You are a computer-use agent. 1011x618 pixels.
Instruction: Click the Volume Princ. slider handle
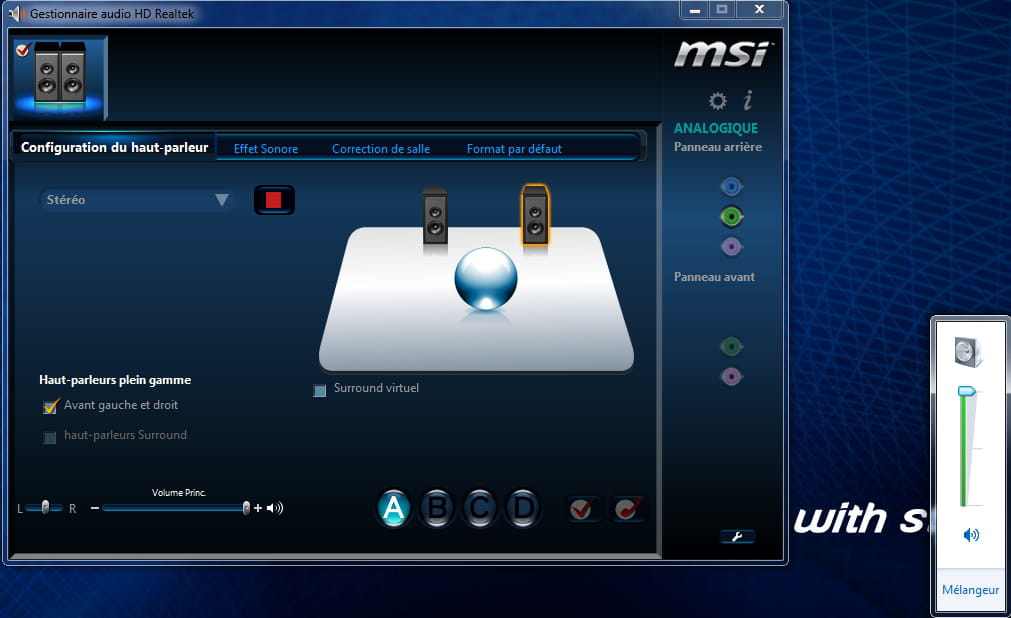pyautogui.click(x=246, y=508)
